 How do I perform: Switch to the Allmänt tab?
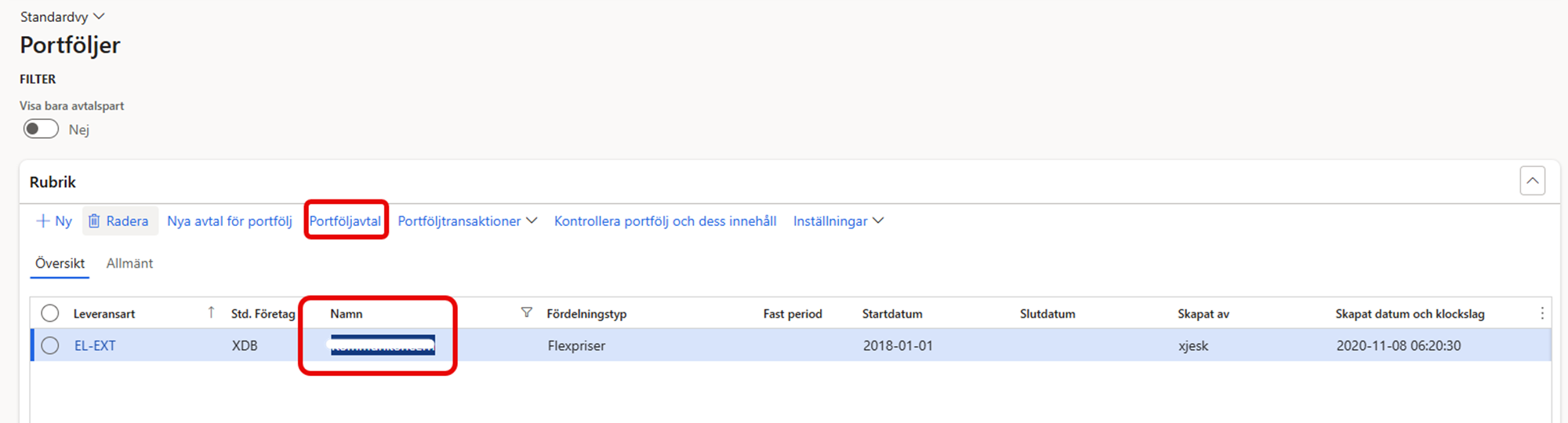tap(129, 264)
